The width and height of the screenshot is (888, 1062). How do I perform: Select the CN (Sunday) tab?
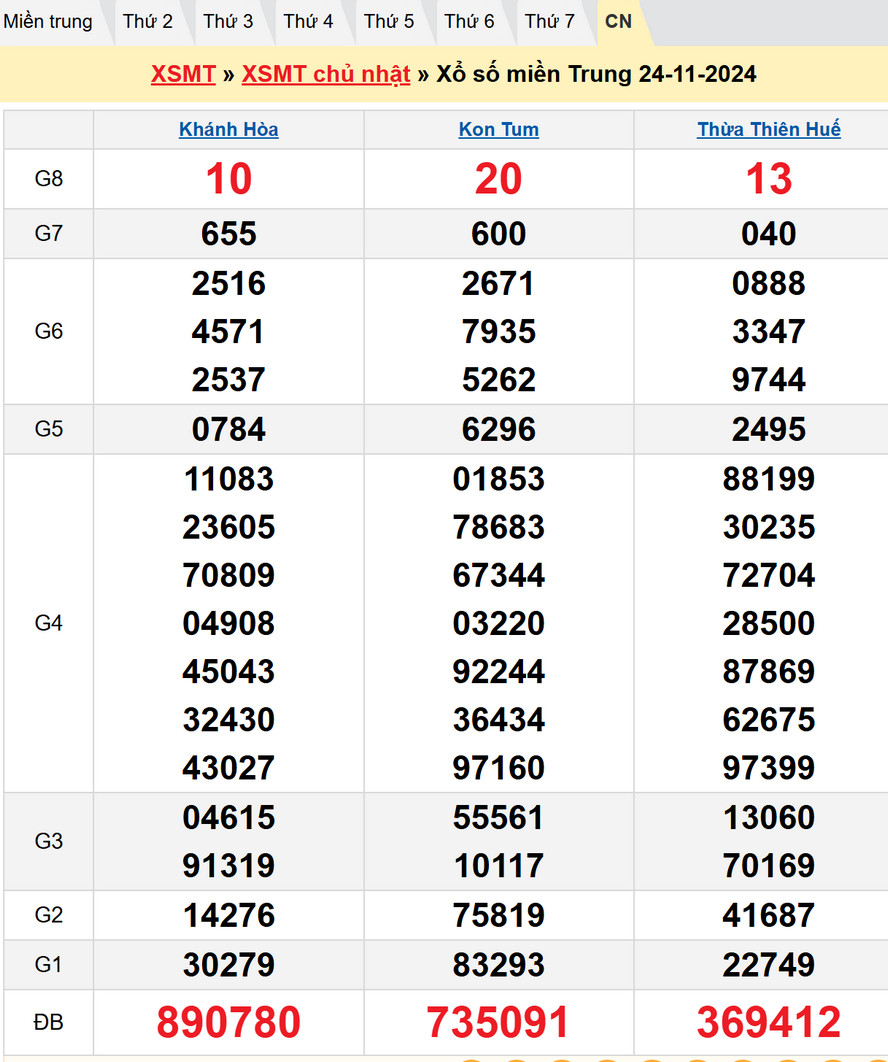[619, 21]
